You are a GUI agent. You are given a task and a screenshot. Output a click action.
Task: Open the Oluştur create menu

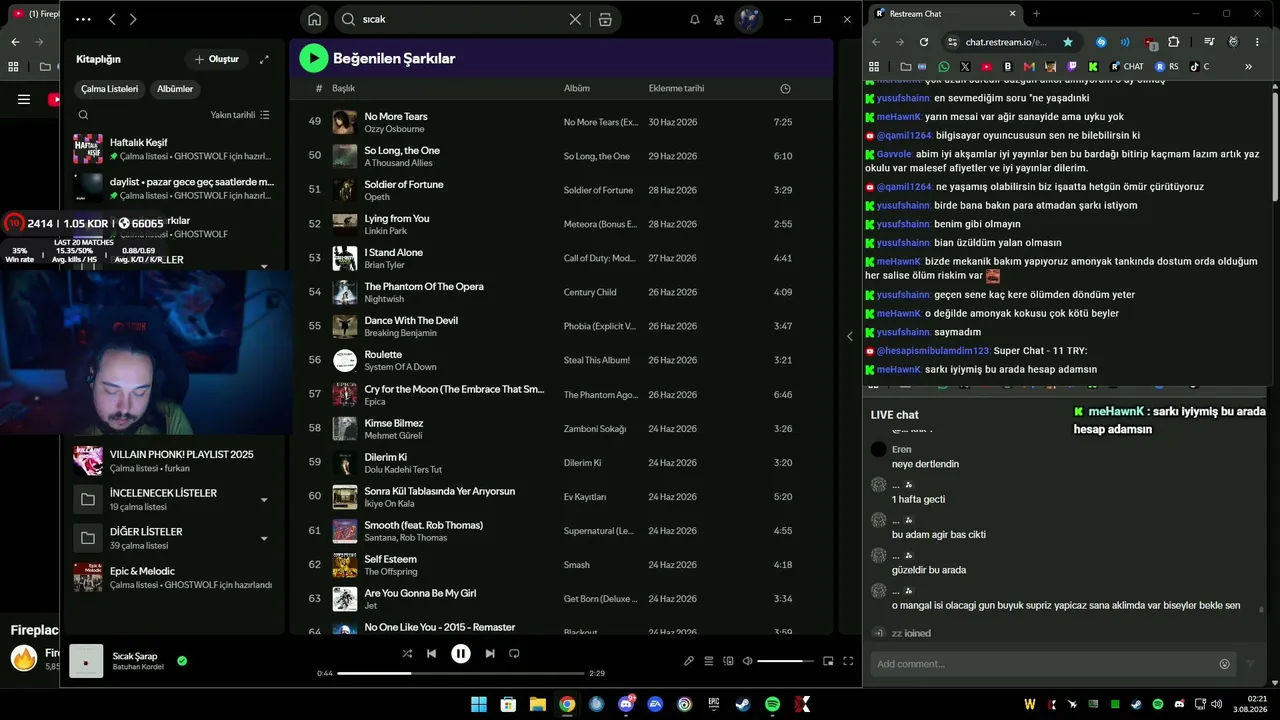(x=217, y=59)
